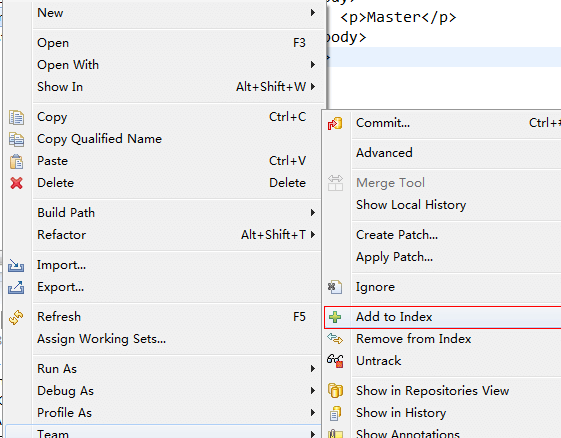The width and height of the screenshot is (561, 438).
Task: Click the Master paragraph line in editor
Action: coord(398,18)
